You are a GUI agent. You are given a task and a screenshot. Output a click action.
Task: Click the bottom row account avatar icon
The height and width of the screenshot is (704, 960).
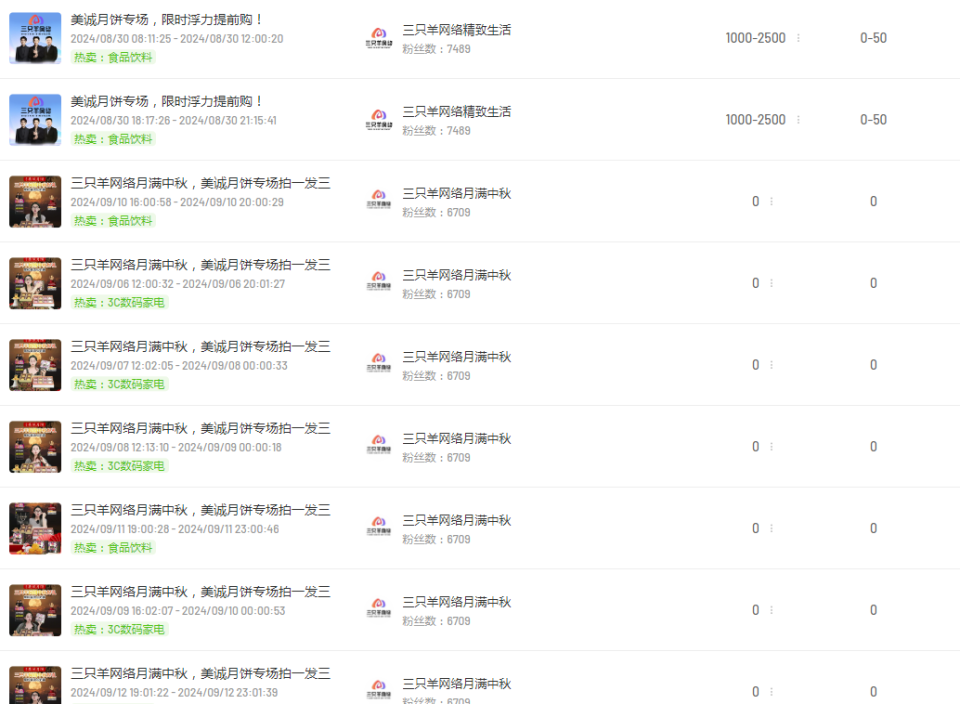pos(378,688)
